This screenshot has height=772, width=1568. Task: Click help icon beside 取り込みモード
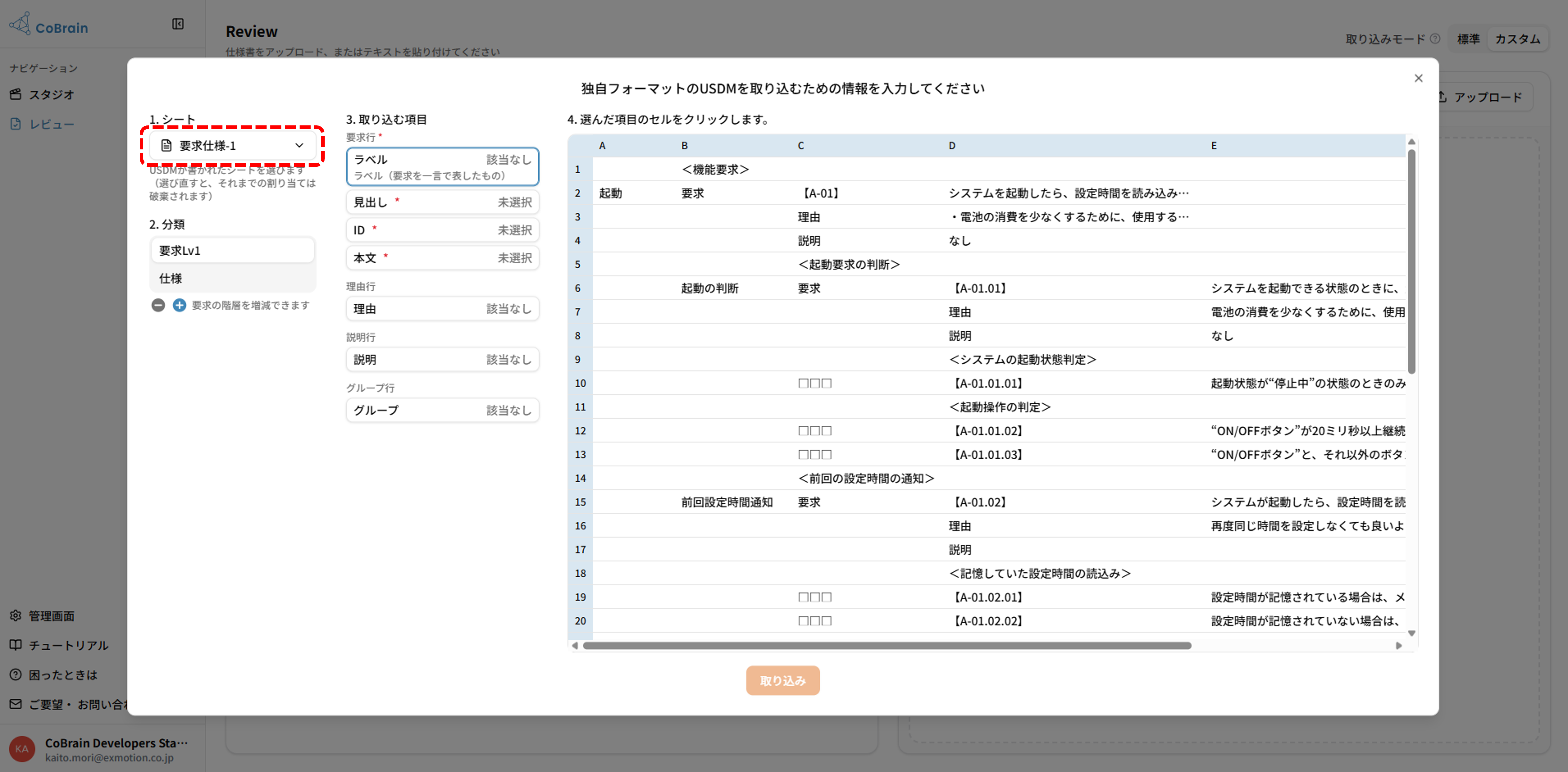[1435, 39]
